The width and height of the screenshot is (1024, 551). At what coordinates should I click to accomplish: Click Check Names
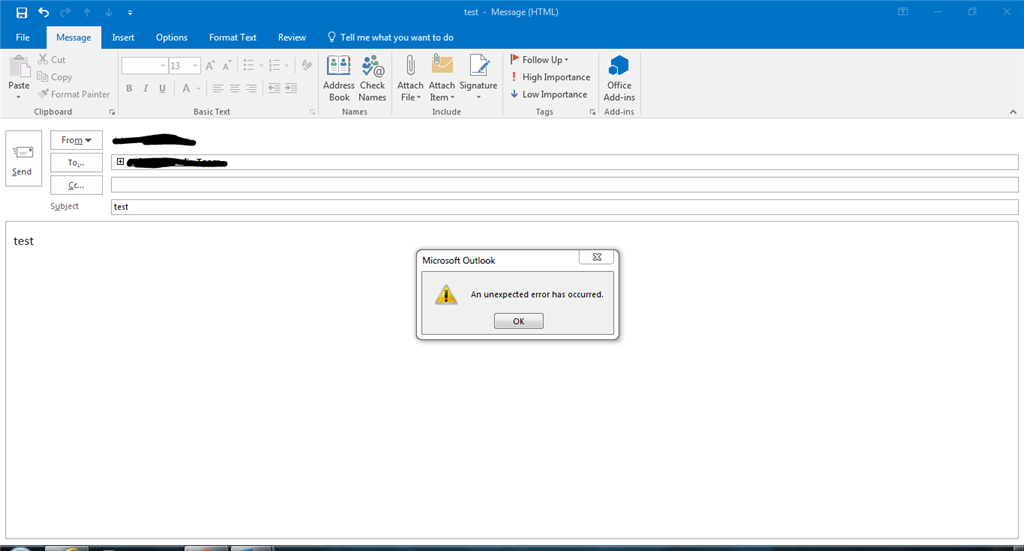372,78
